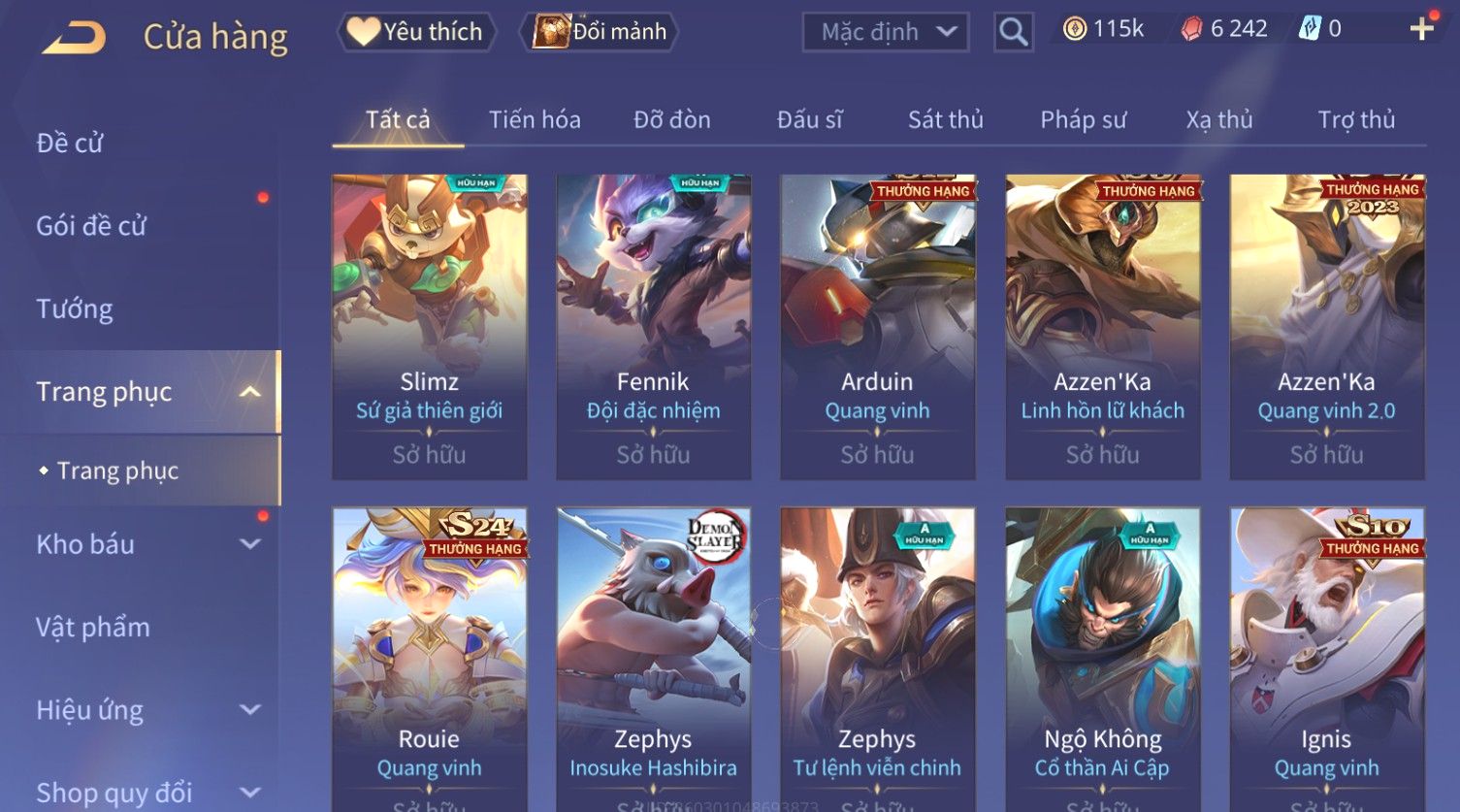The height and width of the screenshot is (812, 1460).
Task: Select Slimz Sứ giả thiên giới skin
Action: [x=430, y=327]
